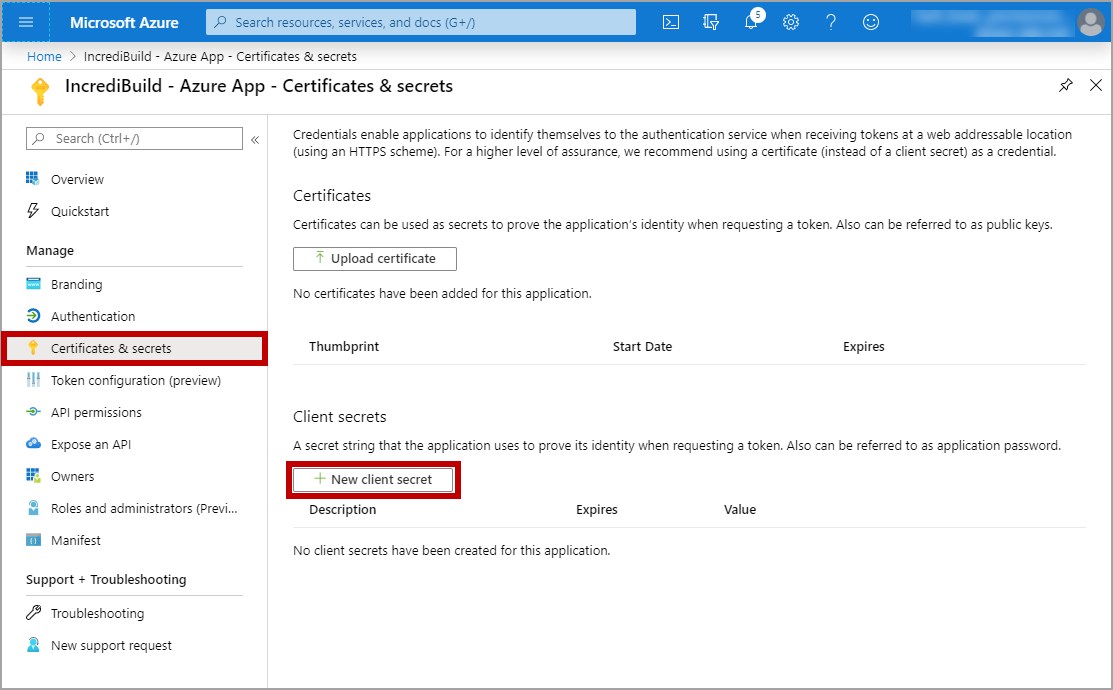Viewport: 1113px width, 690px height.
Task: Click the Manifest icon
Action: (33, 540)
